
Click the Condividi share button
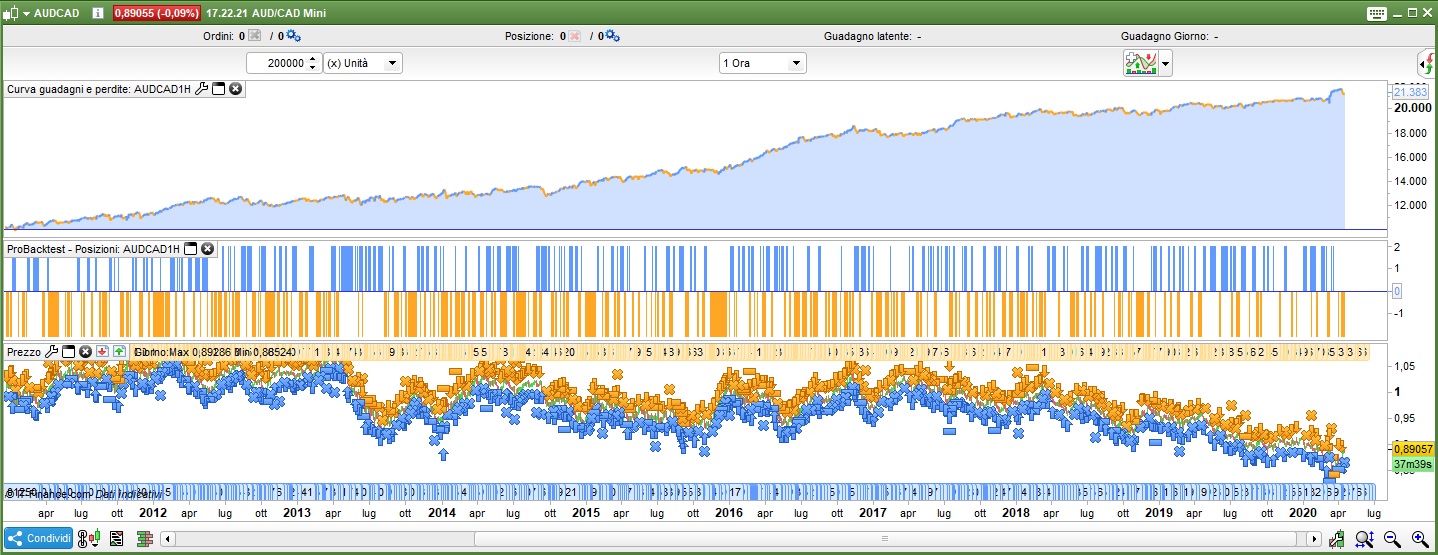(x=39, y=538)
